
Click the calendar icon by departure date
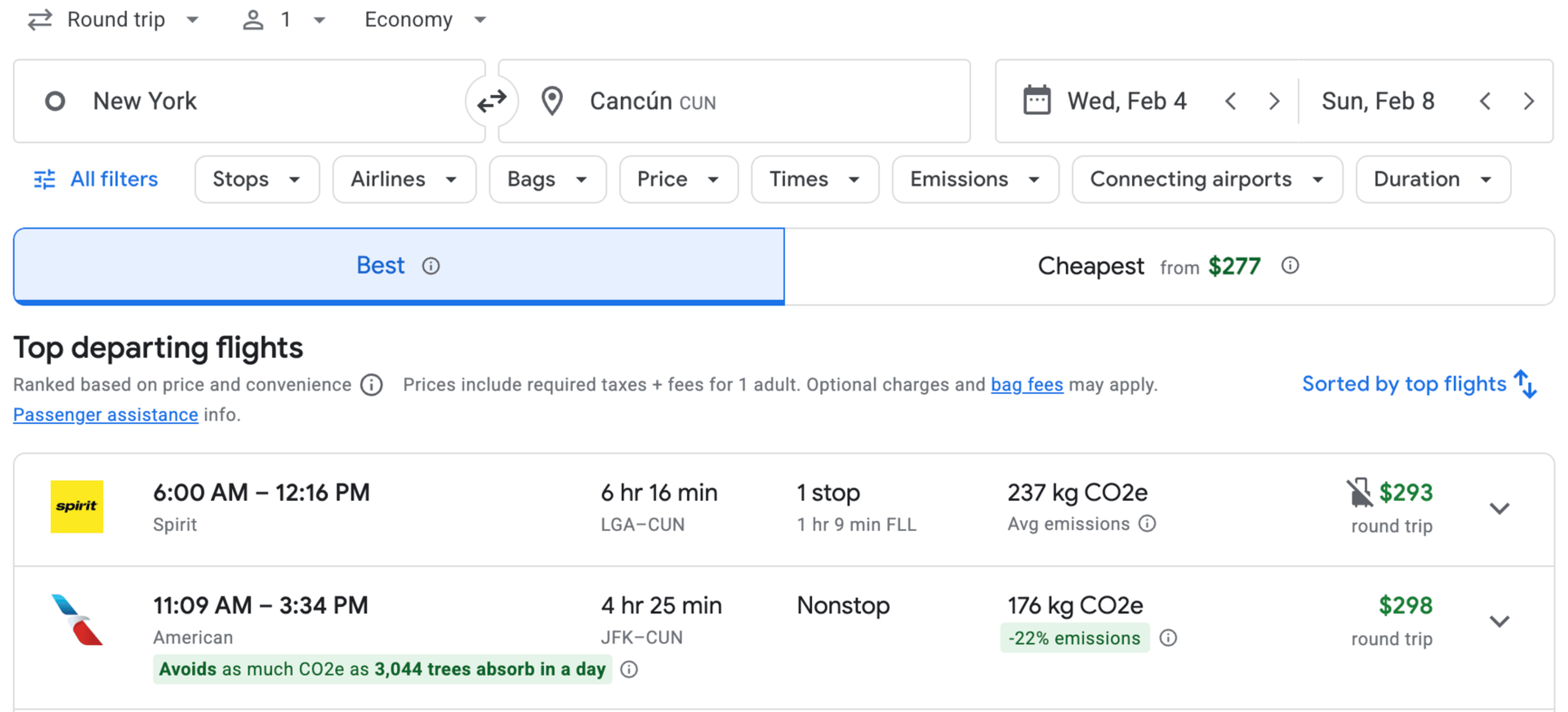[1037, 100]
